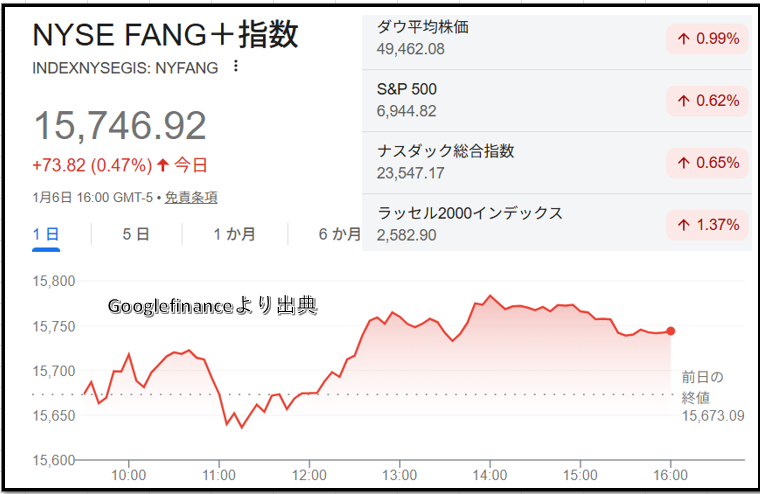Switch chart to the 6か月 range
760x494 pixels.
tap(339, 235)
